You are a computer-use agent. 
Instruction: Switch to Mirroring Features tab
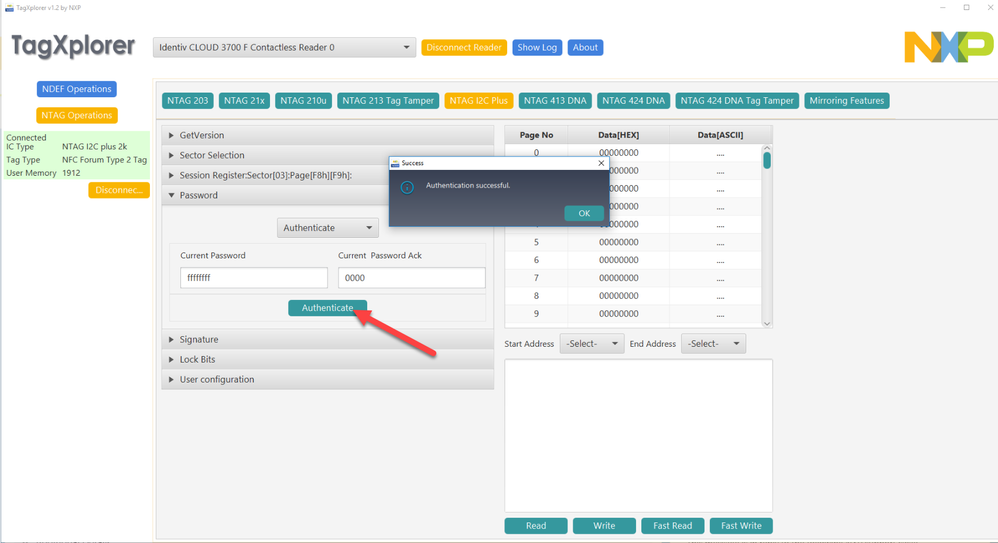tap(847, 101)
